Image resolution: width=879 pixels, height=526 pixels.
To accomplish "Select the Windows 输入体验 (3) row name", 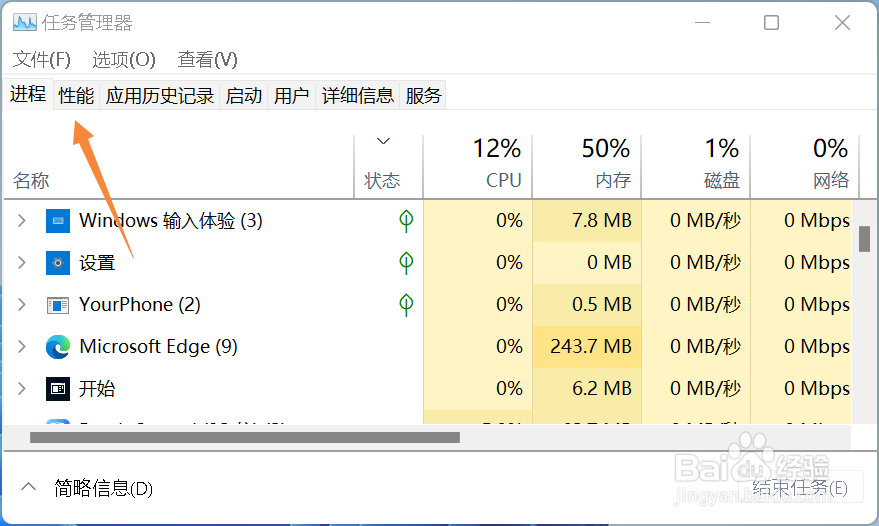I will [170, 220].
